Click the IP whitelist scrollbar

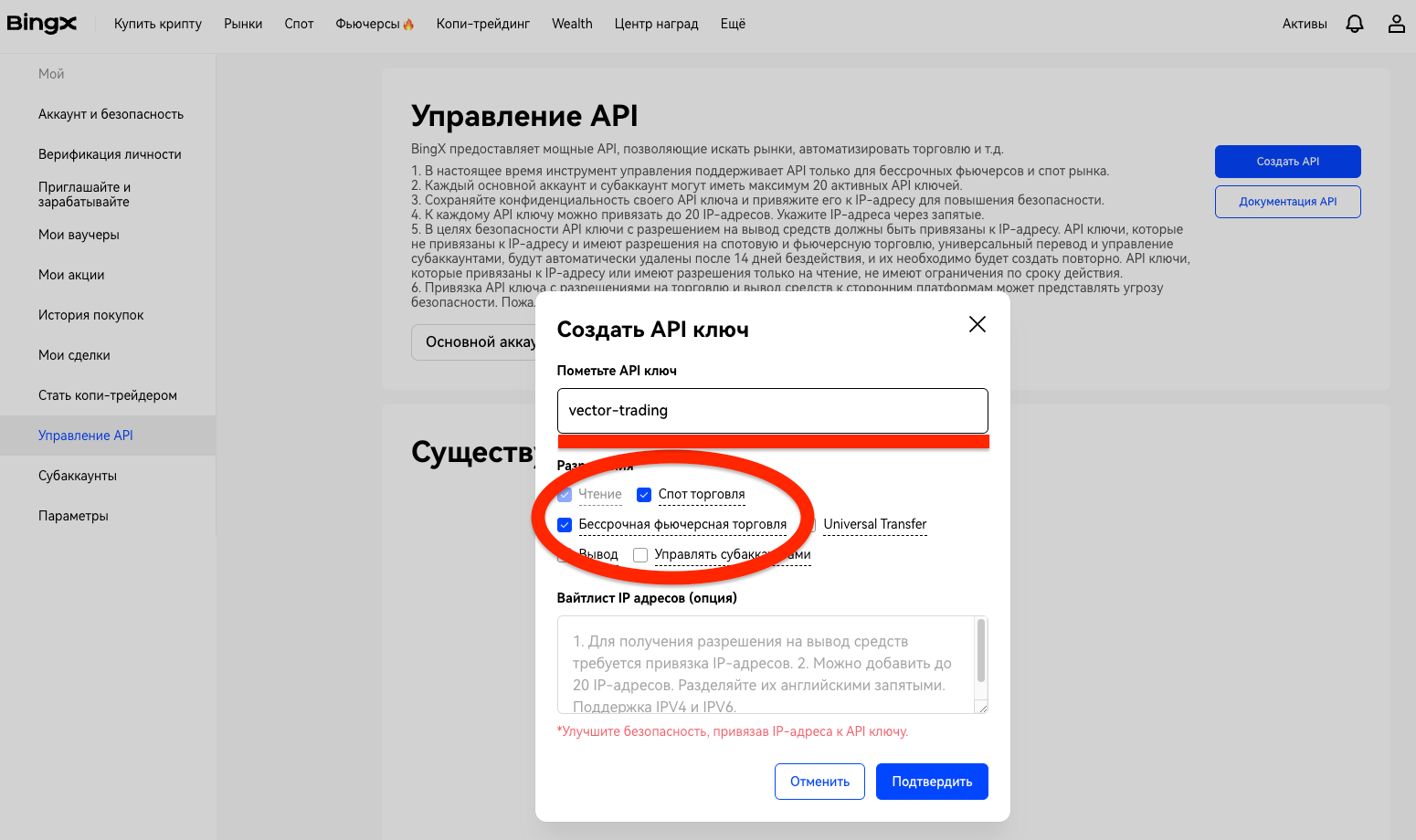pyautogui.click(x=981, y=651)
